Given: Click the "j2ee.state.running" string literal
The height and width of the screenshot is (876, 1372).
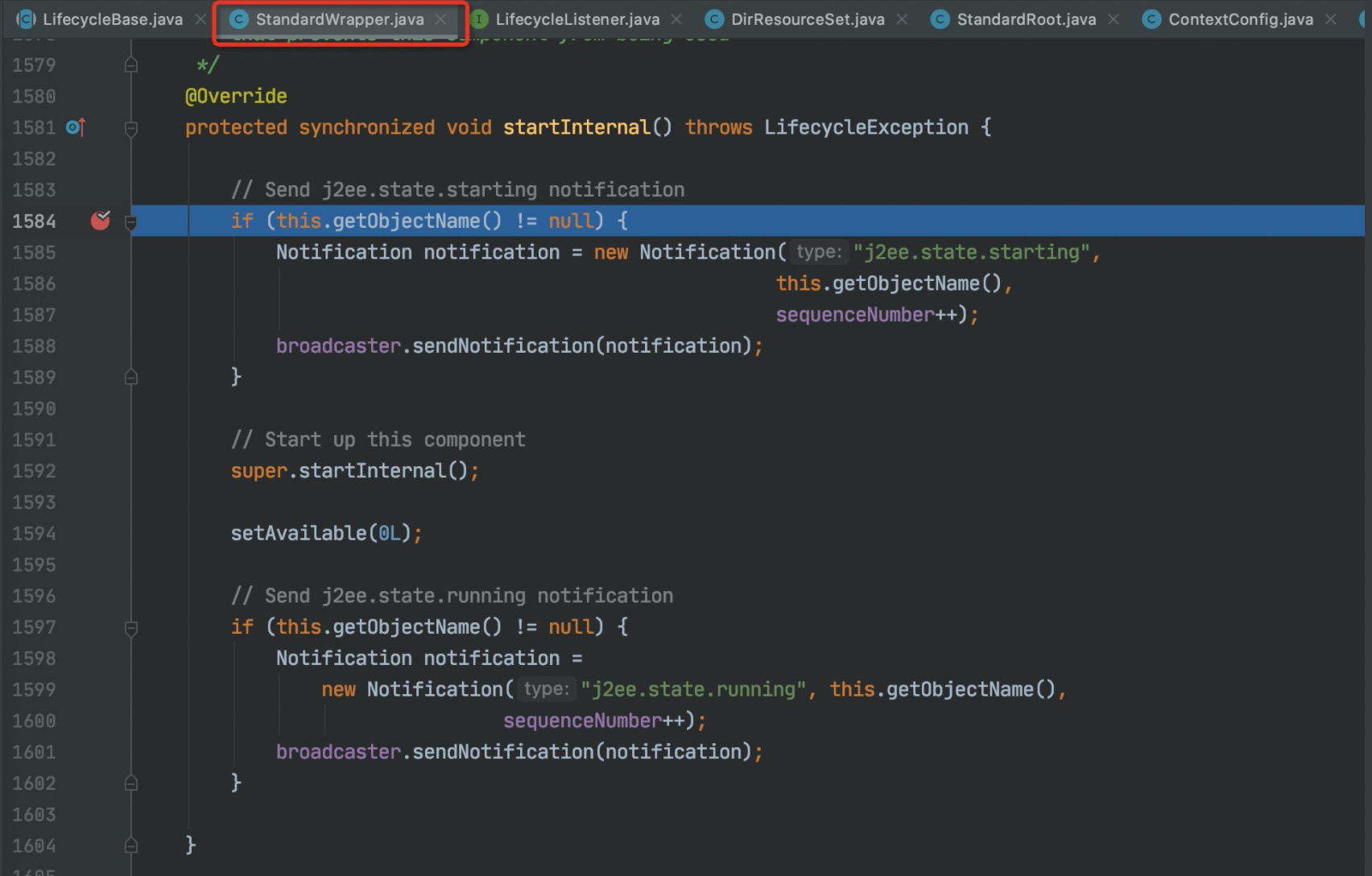Looking at the screenshot, I should (x=693, y=689).
